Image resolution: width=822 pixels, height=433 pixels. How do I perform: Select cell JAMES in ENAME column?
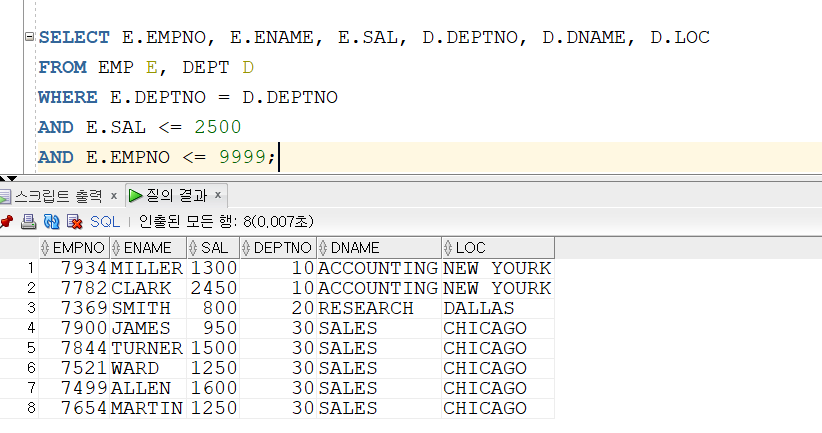(148, 328)
